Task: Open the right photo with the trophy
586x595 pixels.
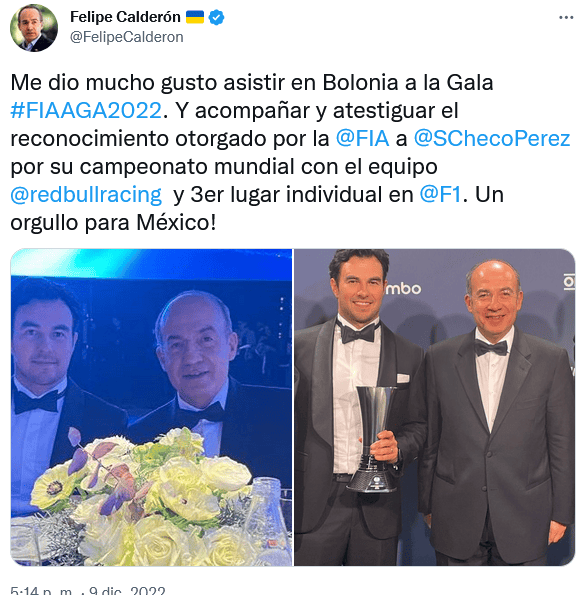Action: tap(435, 407)
